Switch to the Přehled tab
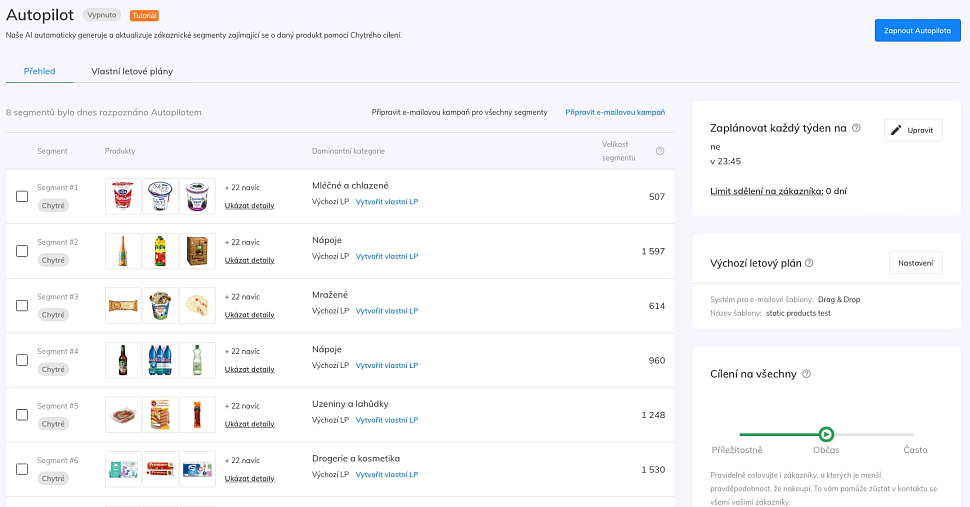The width and height of the screenshot is (970, 507). [40, 71]
